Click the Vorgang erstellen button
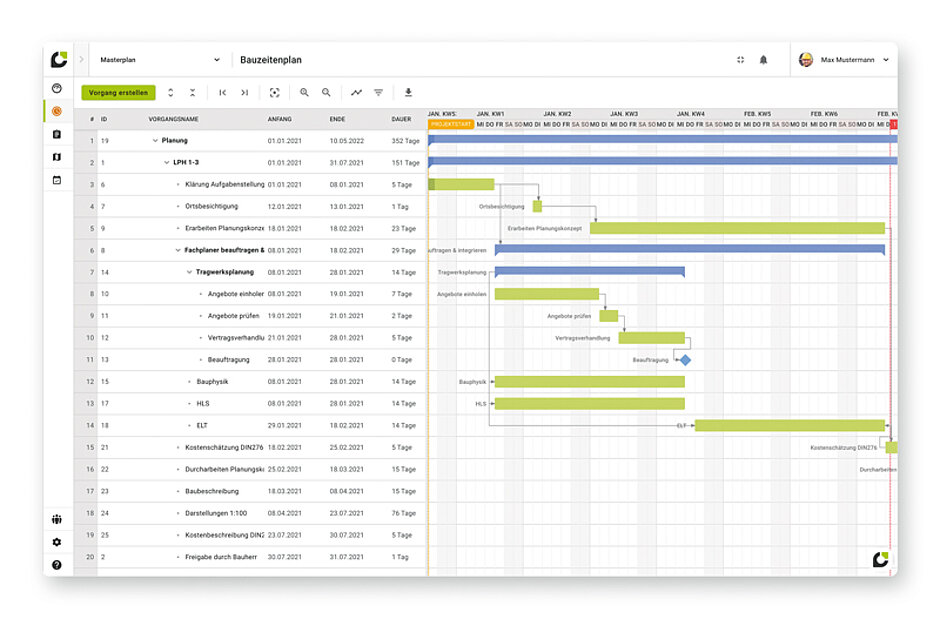 tap(118, 93)
